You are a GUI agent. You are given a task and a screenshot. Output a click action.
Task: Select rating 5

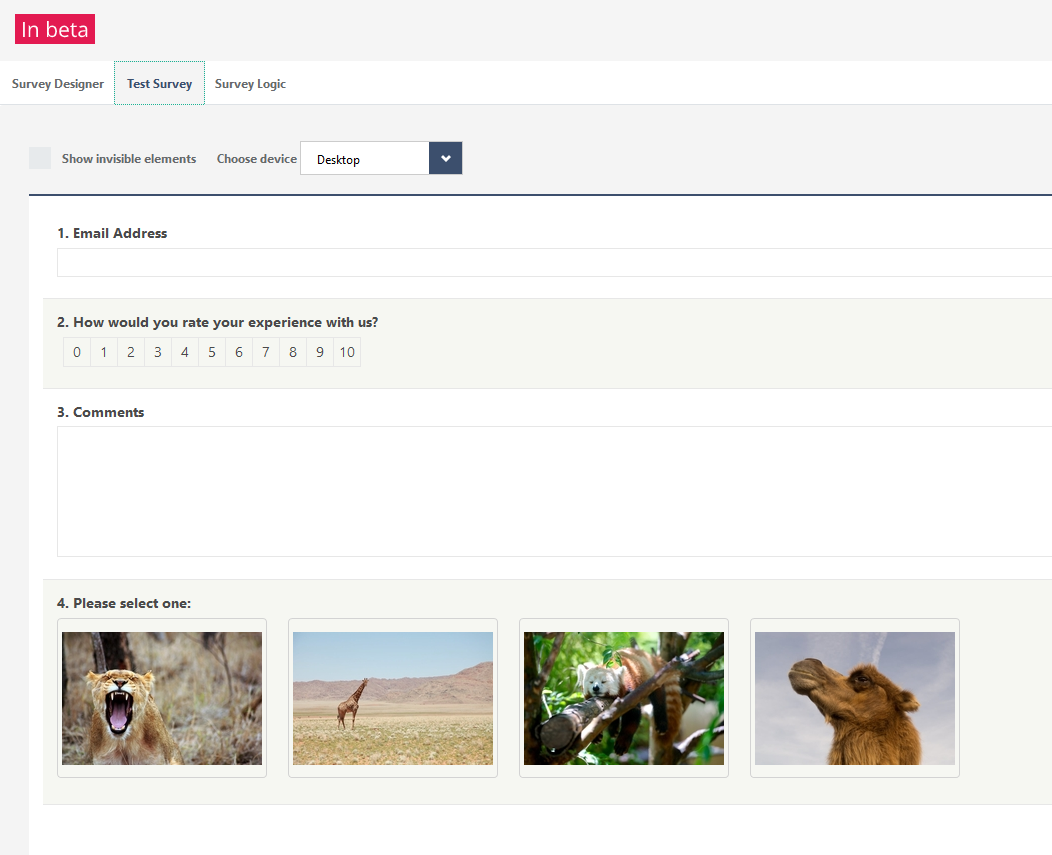(212, 352)
